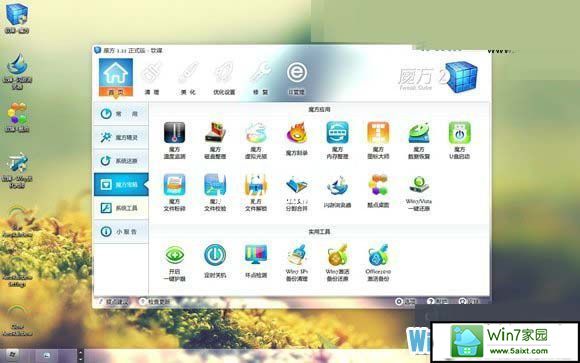Select 系统还原 in the sidebar
The image size is (580, 363).
pos(121,161)
